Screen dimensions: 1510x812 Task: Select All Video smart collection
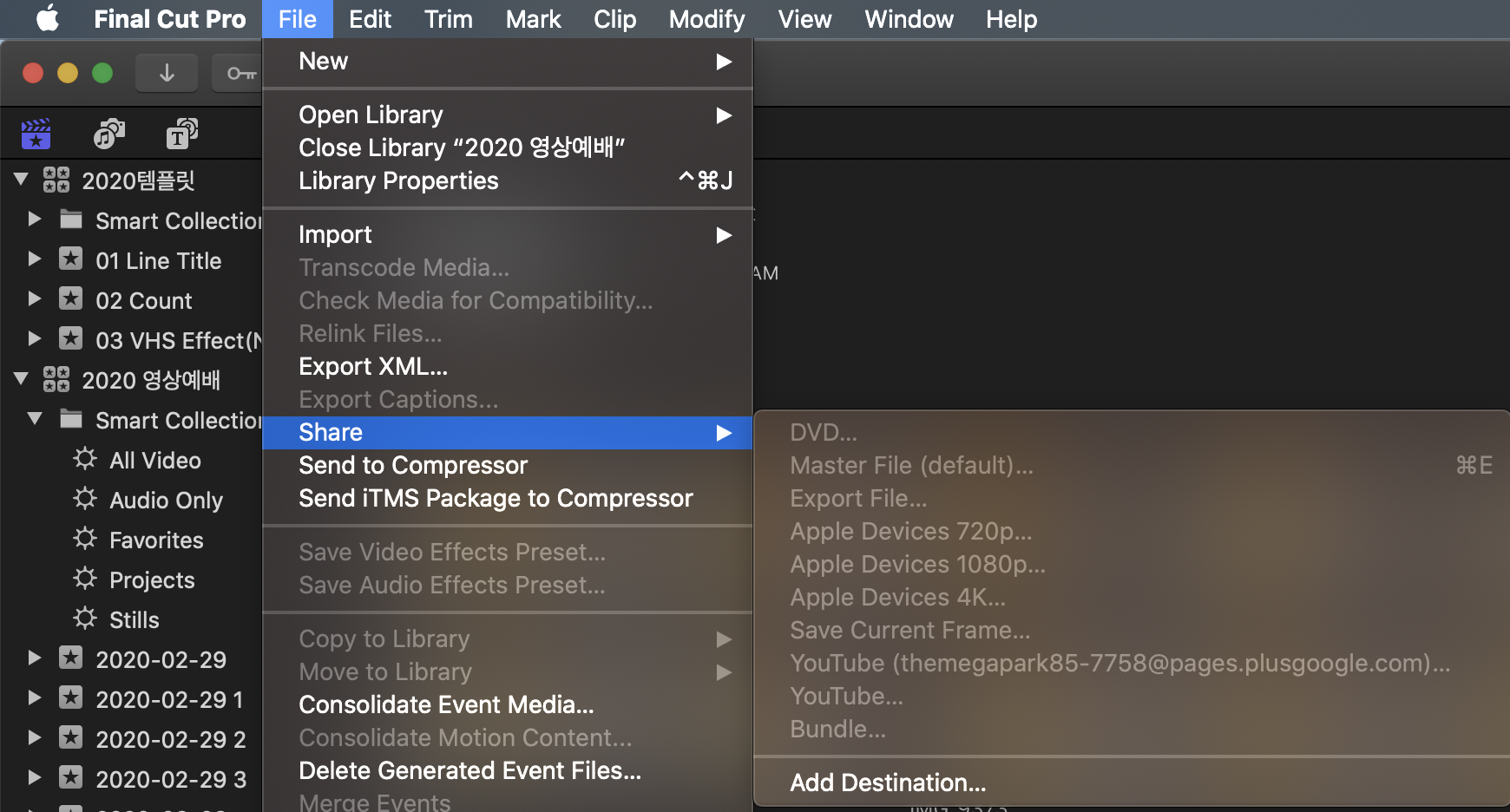tap(155, 460)
